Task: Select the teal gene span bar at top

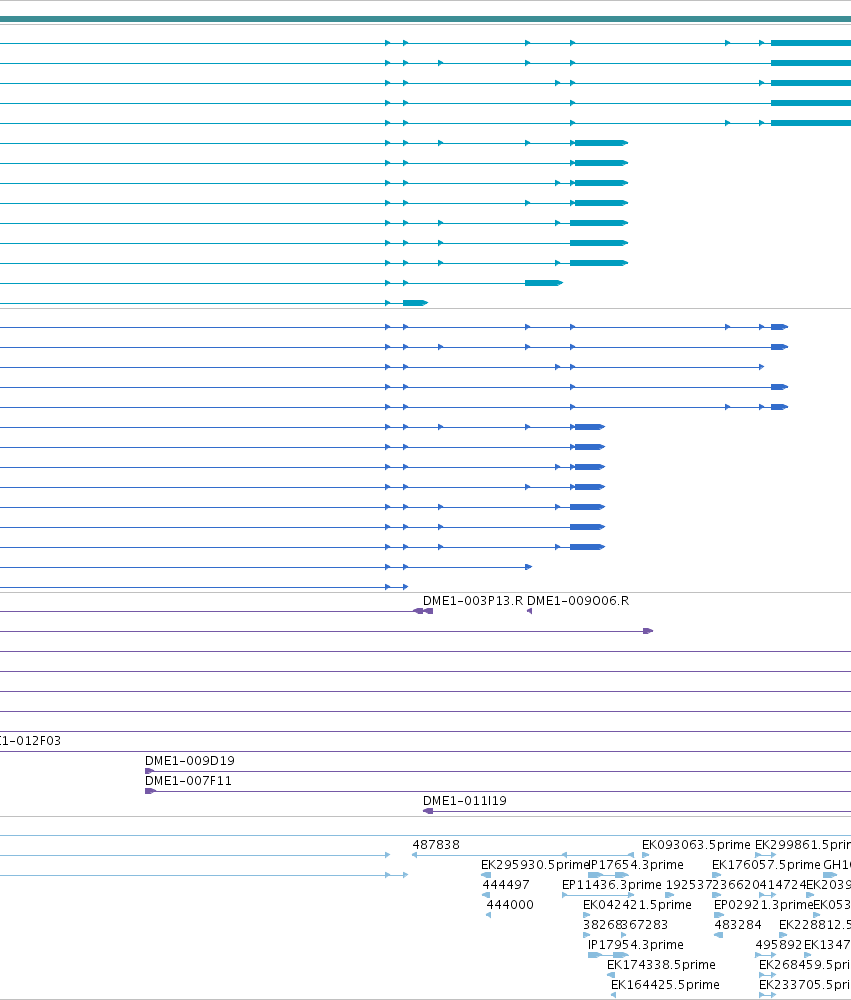Action: tap(426, 19)
